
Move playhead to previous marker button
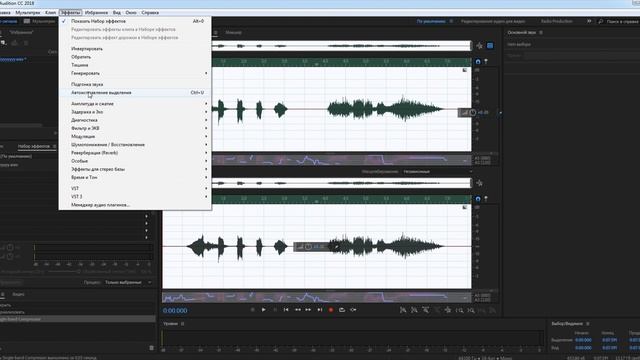286,310
